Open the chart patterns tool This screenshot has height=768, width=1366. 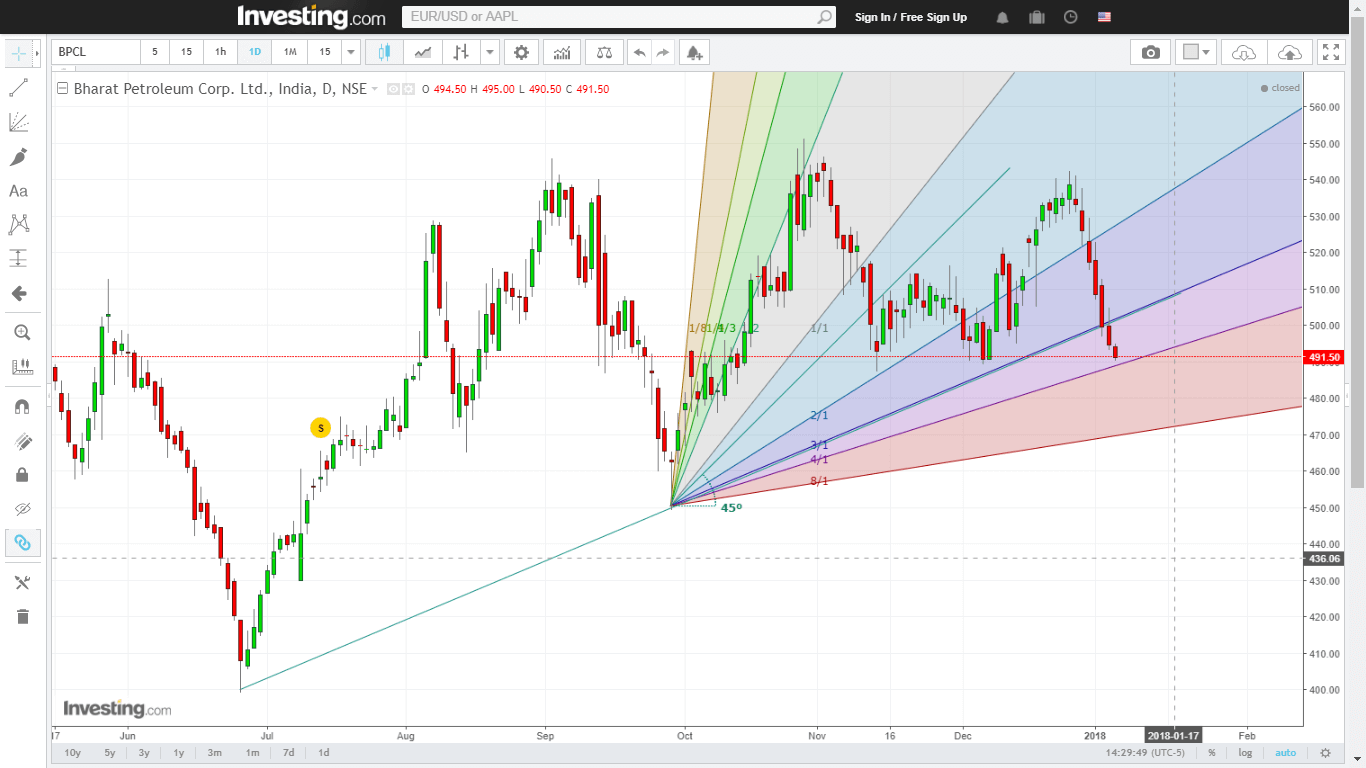(18, 224)
